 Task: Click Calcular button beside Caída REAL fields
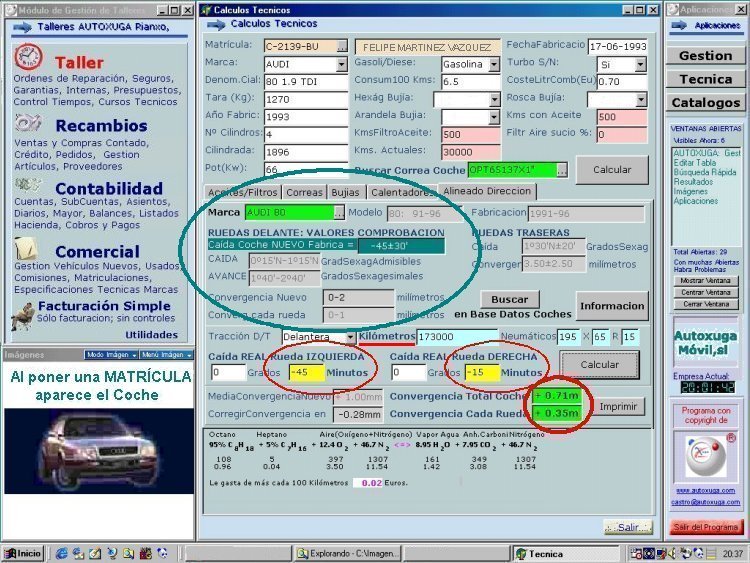[x=599, y=365]
